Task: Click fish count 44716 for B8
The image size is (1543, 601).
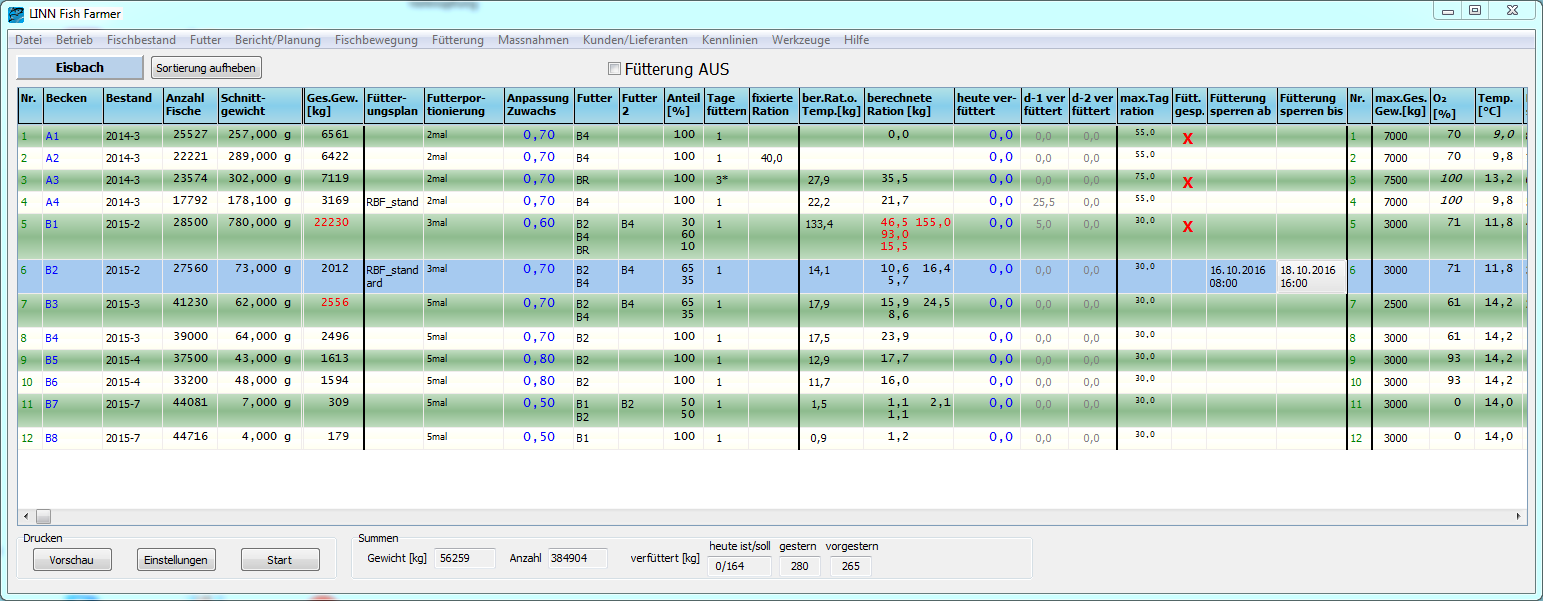Action: pos(189,437)
